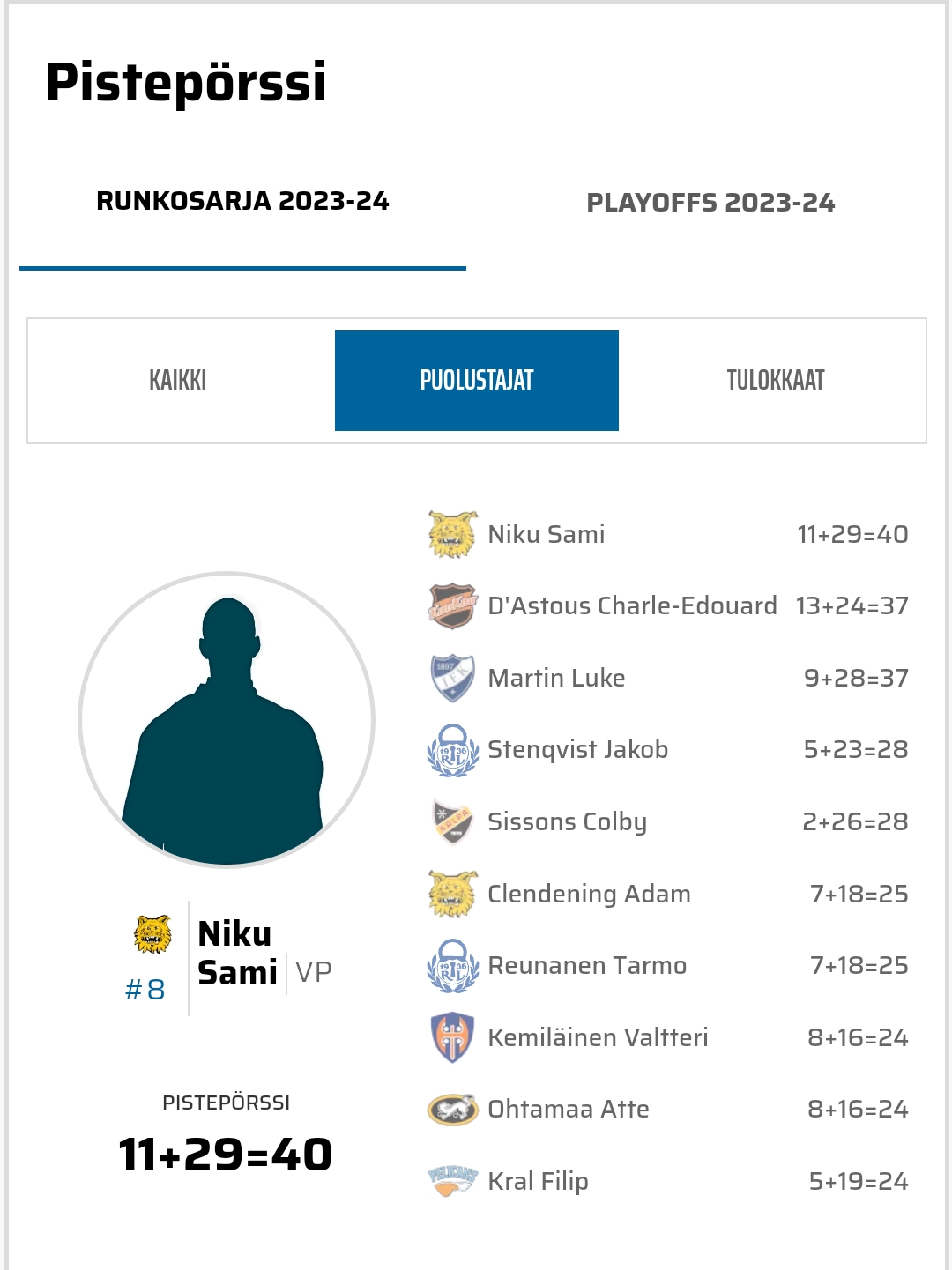The height and width of the screenshot is (1270, 952).
Task: Click Ilves logo next to Niku Sami
Action: point(452,534)
